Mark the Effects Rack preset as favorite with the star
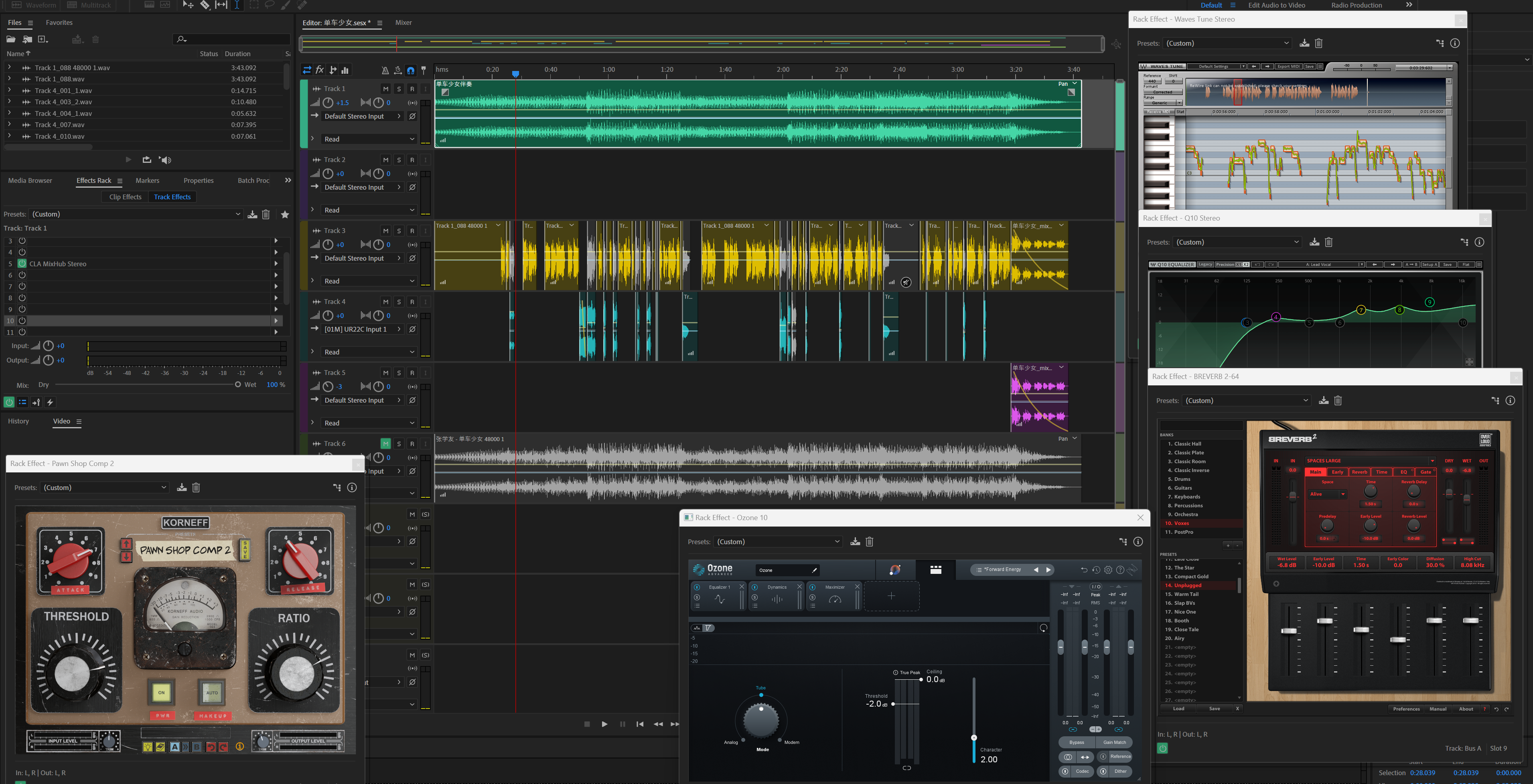 click(x=285, y=214)
